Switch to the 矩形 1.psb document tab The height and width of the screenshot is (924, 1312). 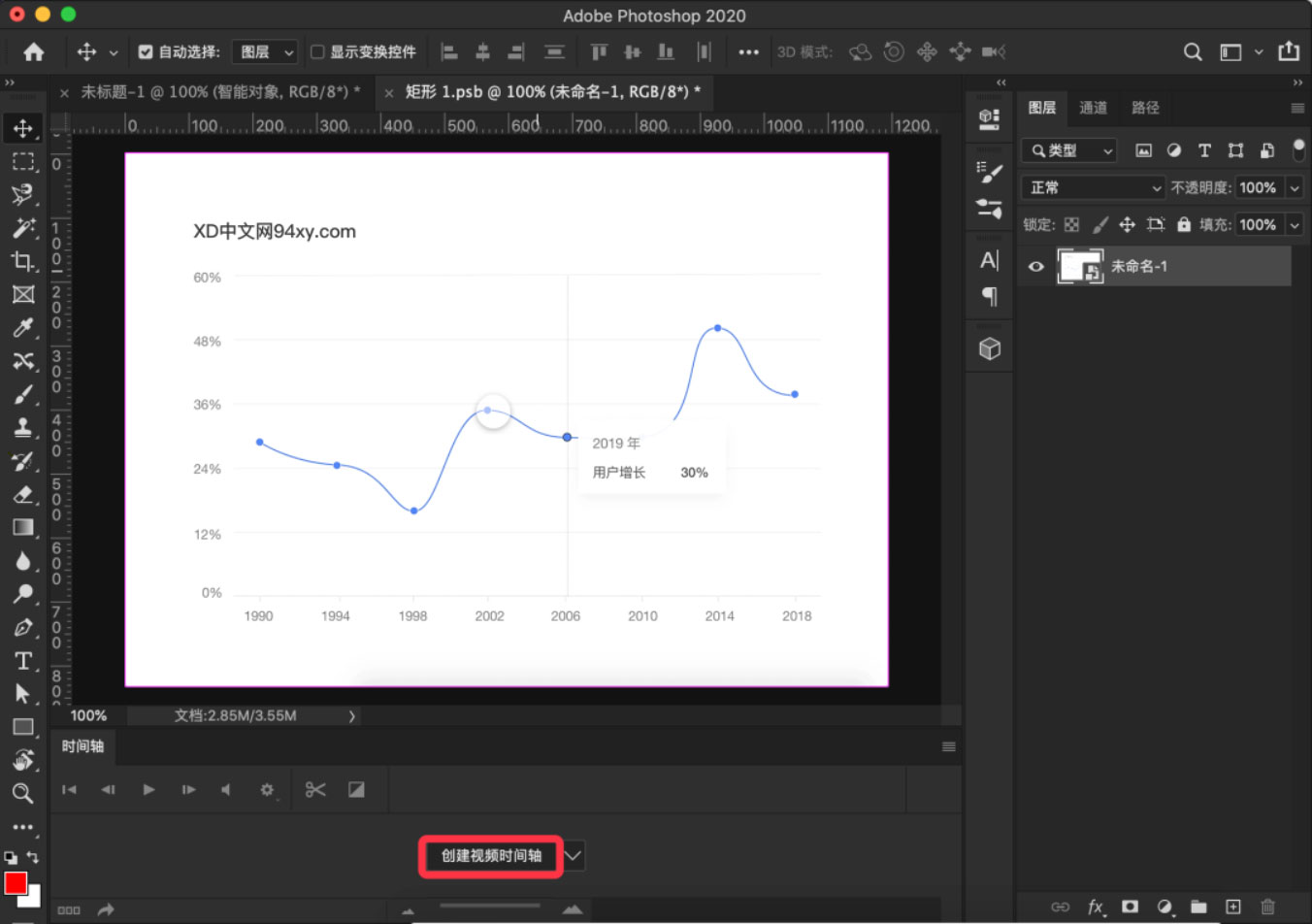[552, 92]
